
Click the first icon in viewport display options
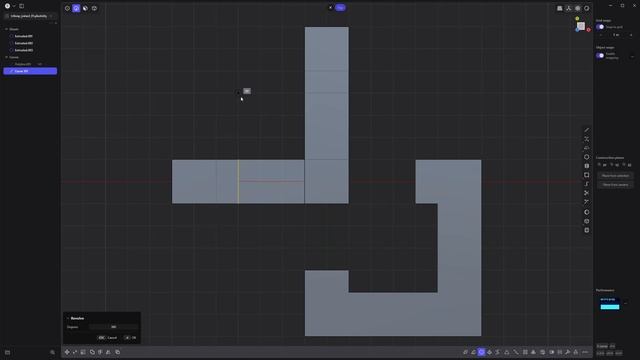click(x=560, y=8)
